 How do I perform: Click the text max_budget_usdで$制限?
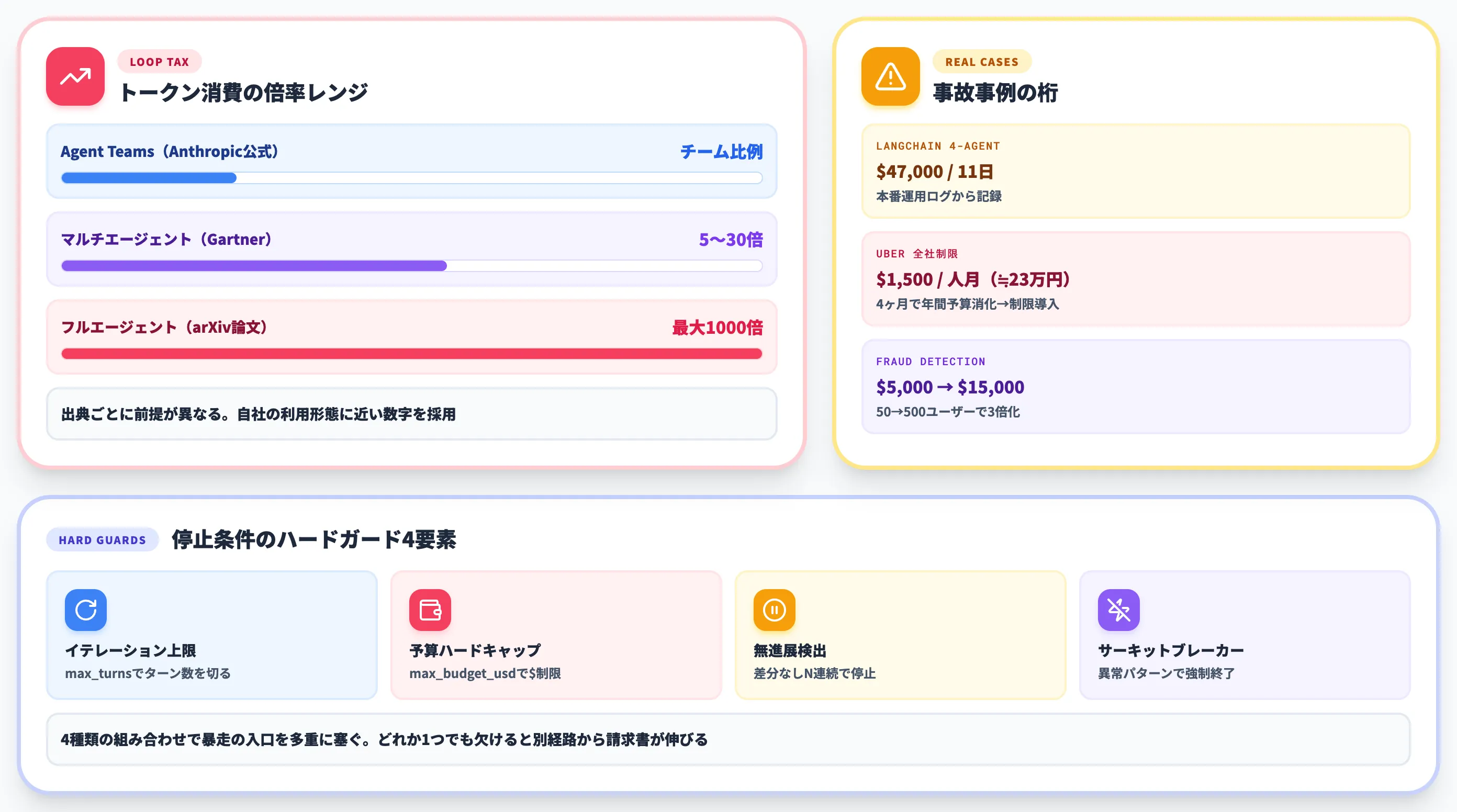click(x=485, y=673)
